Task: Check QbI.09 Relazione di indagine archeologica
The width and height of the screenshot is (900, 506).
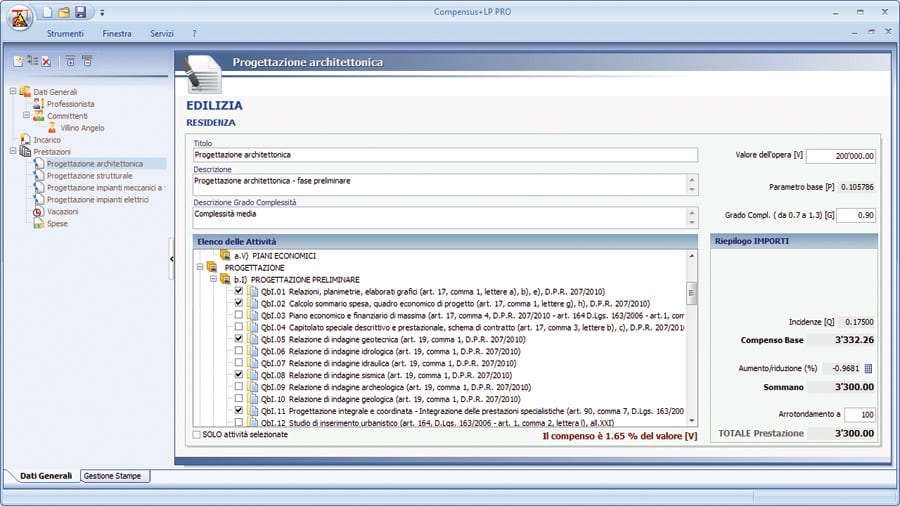Action: pos(239,387)
